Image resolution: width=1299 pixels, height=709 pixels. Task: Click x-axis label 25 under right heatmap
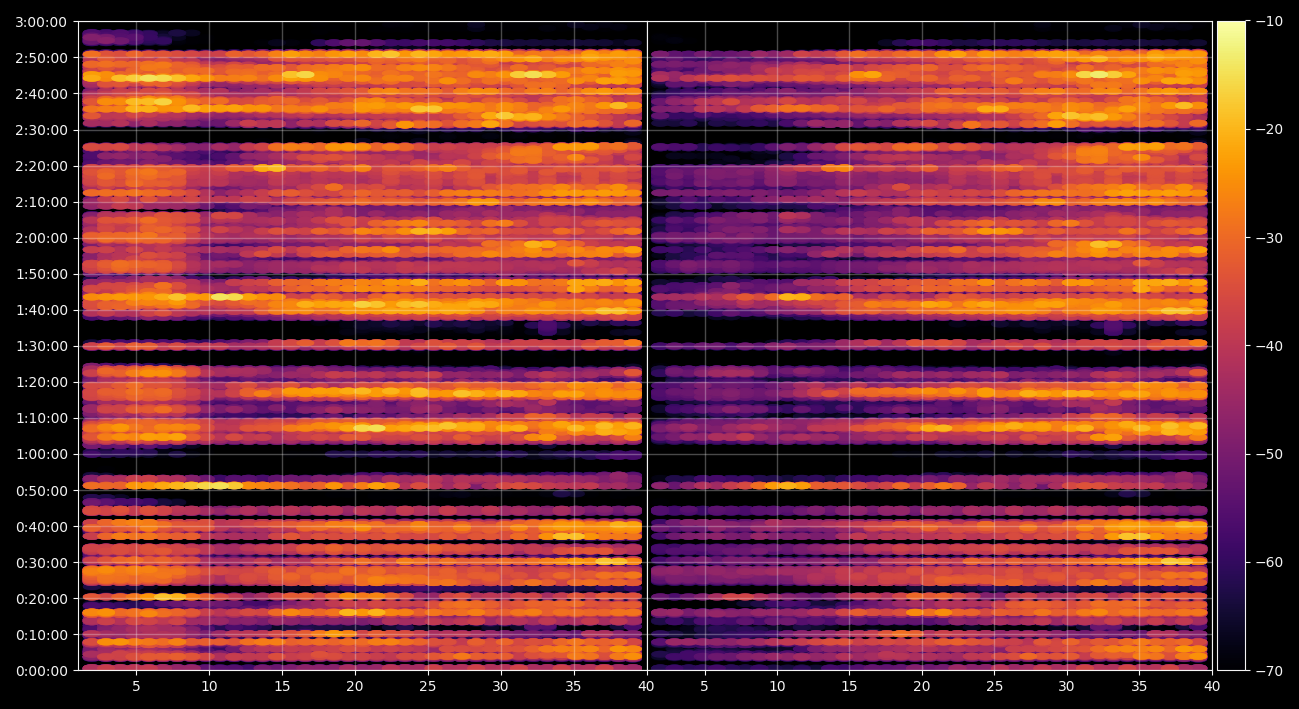pos(994,687)
